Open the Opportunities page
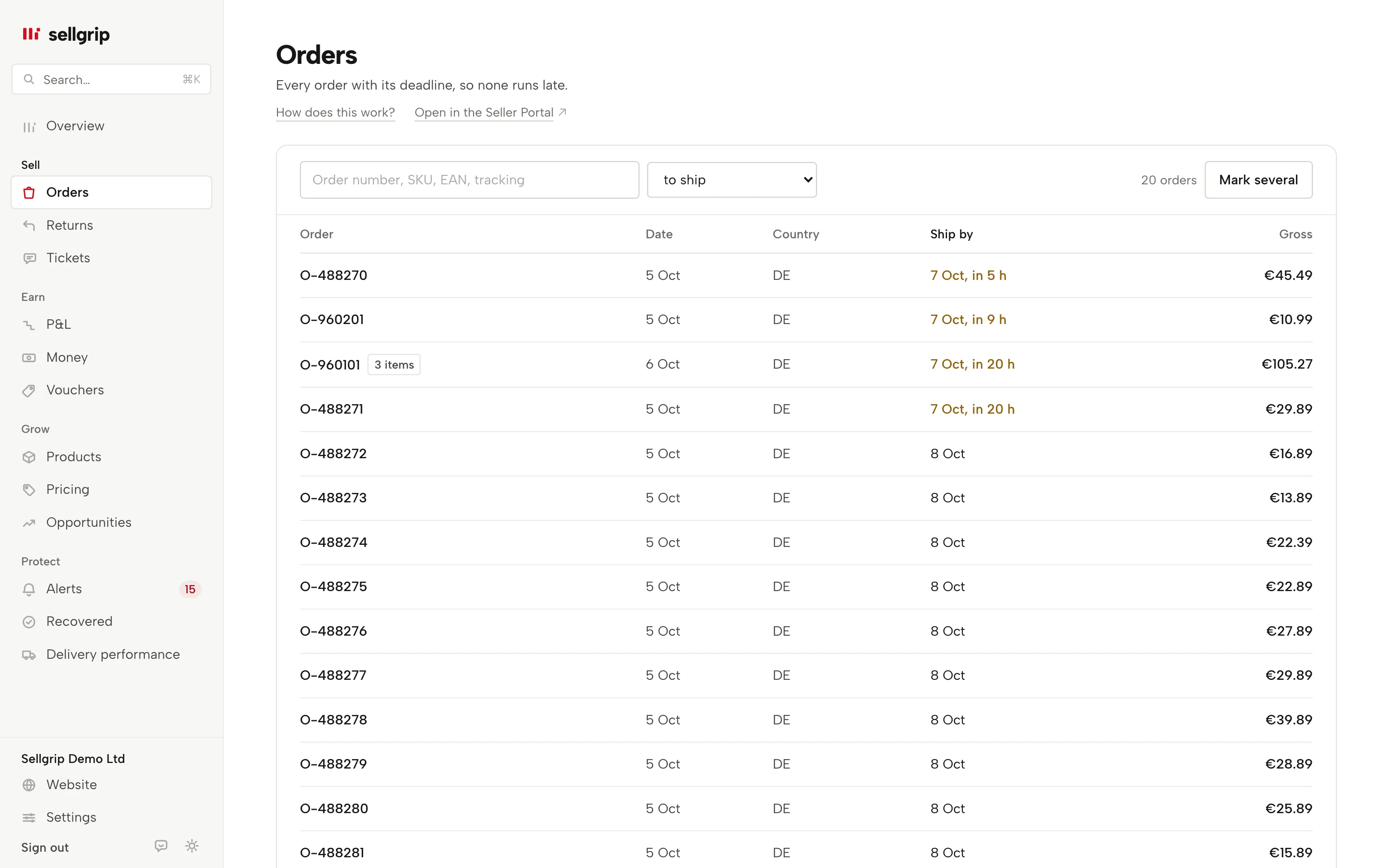1389x868 pixels. click(x=111, y=523)
